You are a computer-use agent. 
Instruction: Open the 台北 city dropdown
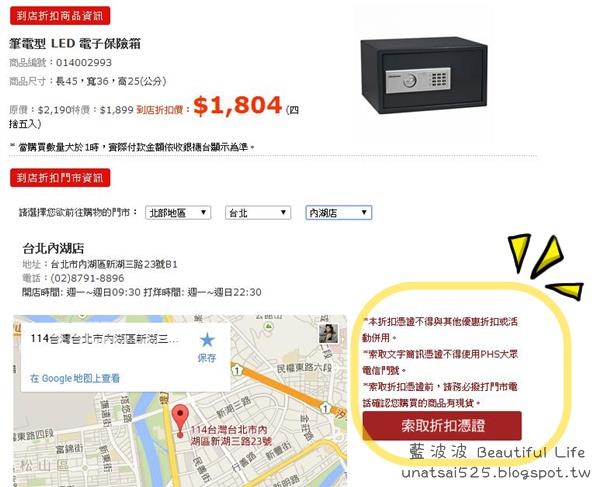click(x=258, y=213)
